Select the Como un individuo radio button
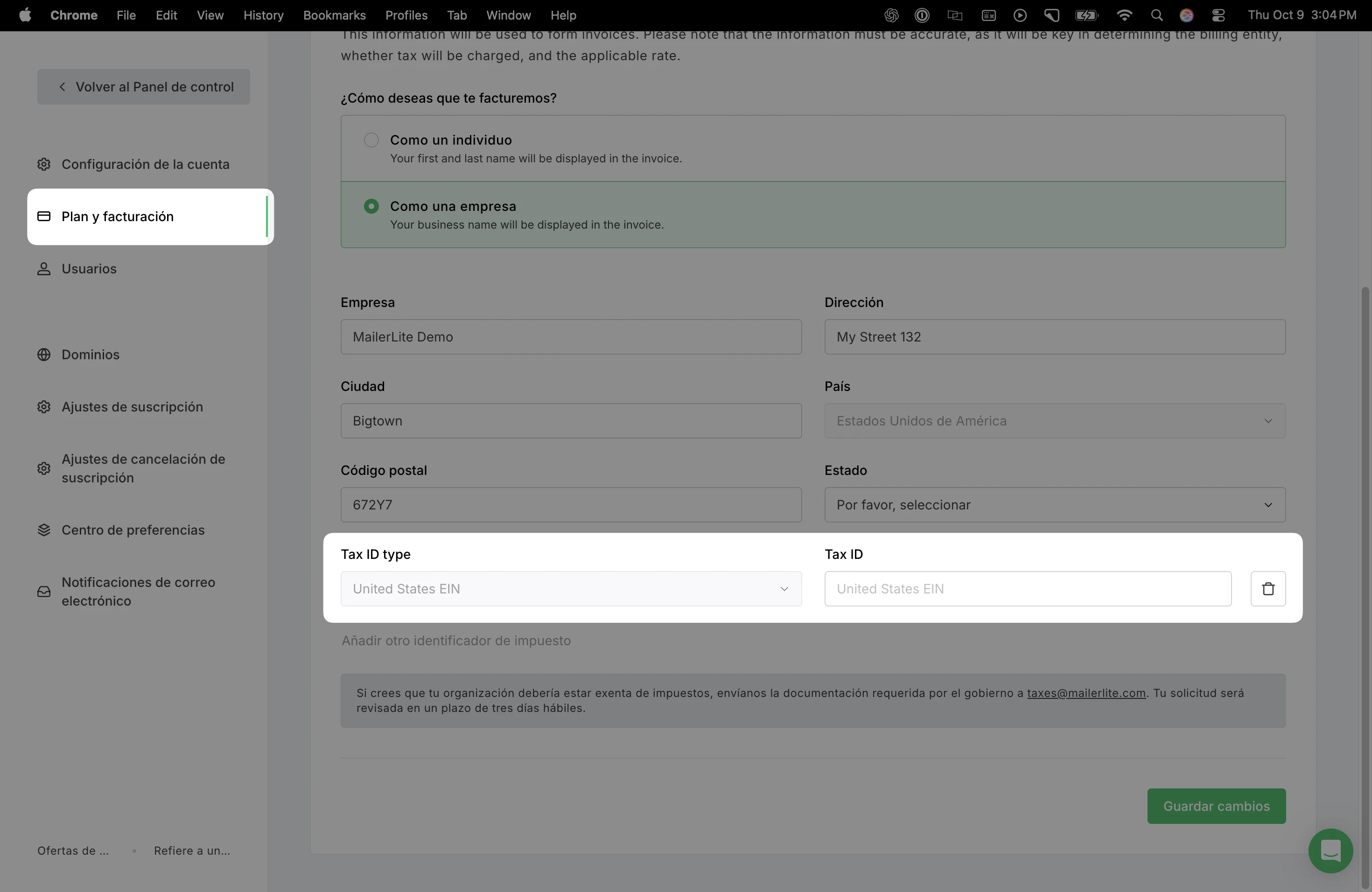 point(371,140)
